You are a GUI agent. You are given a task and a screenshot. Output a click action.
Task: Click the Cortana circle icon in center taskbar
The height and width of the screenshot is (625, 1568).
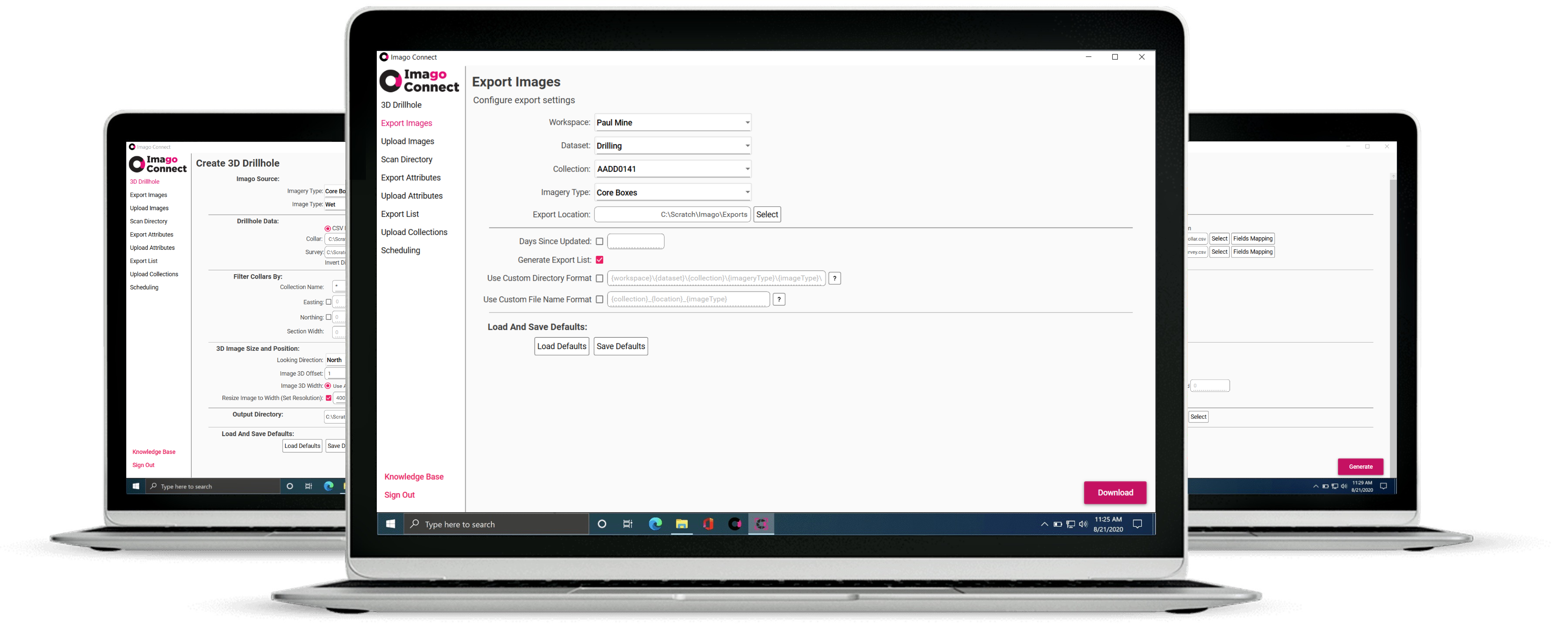602,524
